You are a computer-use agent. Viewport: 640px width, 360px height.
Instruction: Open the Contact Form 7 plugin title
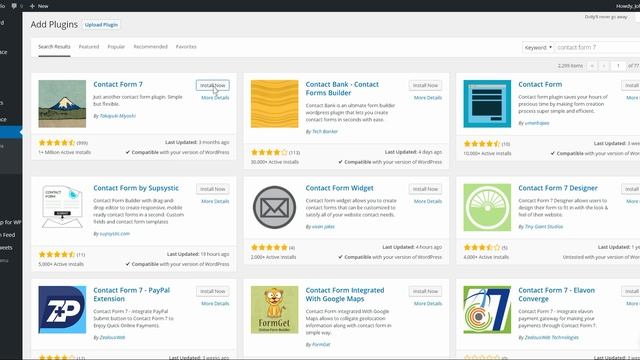[x=118, y=84]
